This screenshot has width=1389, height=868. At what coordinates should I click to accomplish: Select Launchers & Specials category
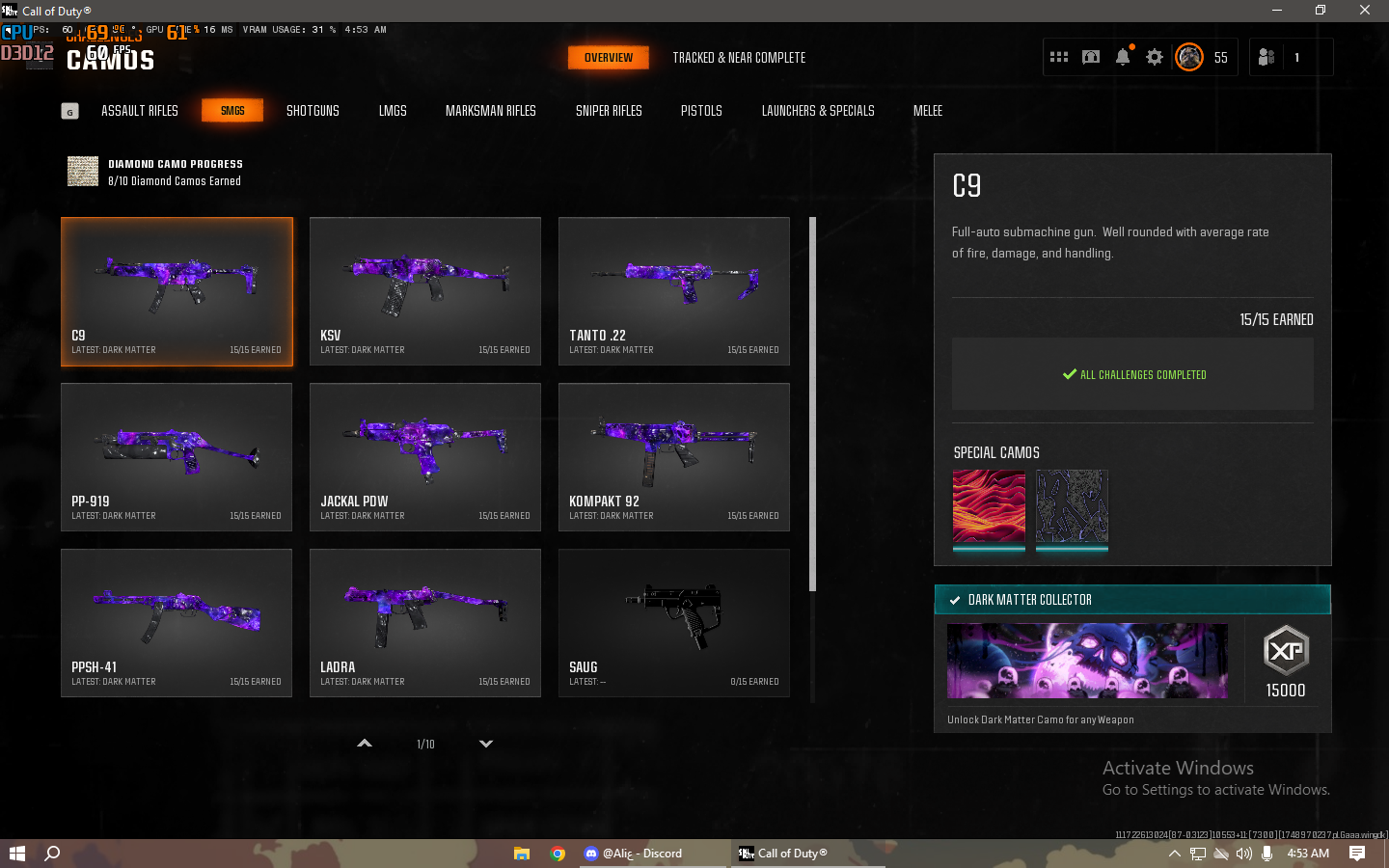818,111
